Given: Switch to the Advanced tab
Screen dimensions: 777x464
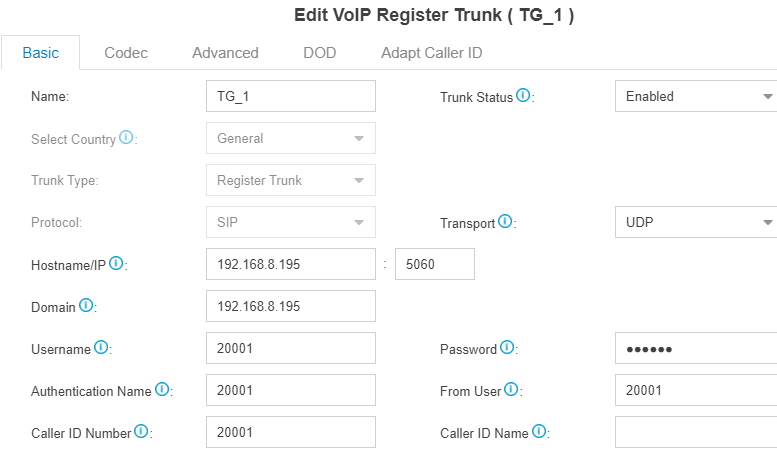Looking at the screenshot, I should click(225, 53).
